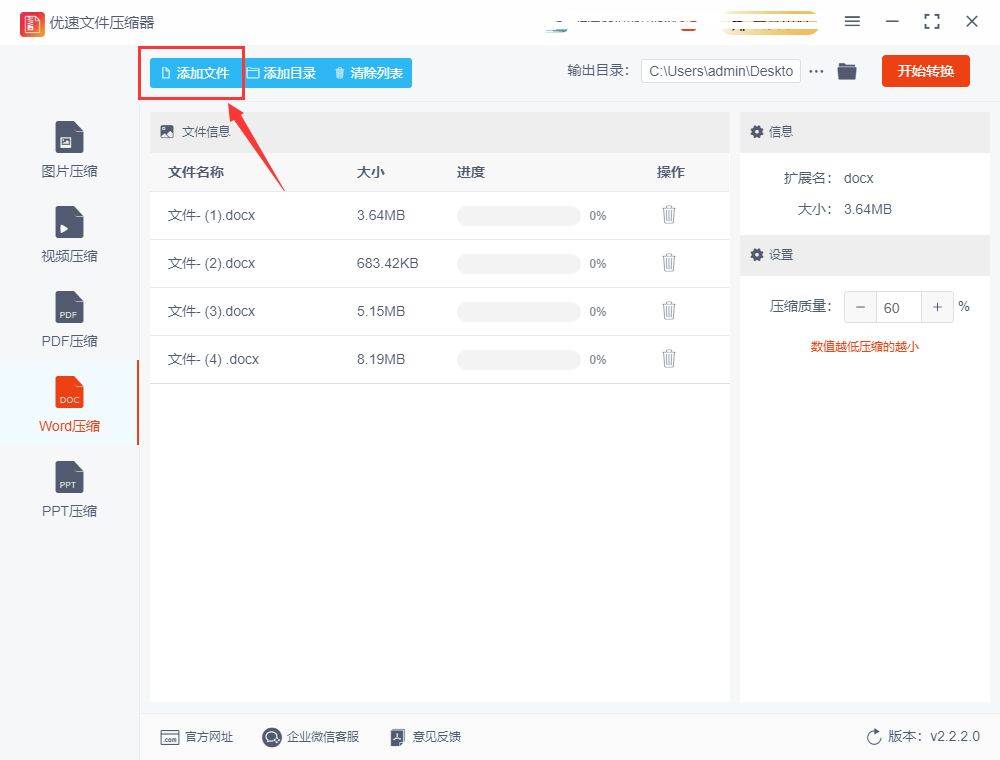Open the output folder icon

pyautogui.click(x=847, y=71)
